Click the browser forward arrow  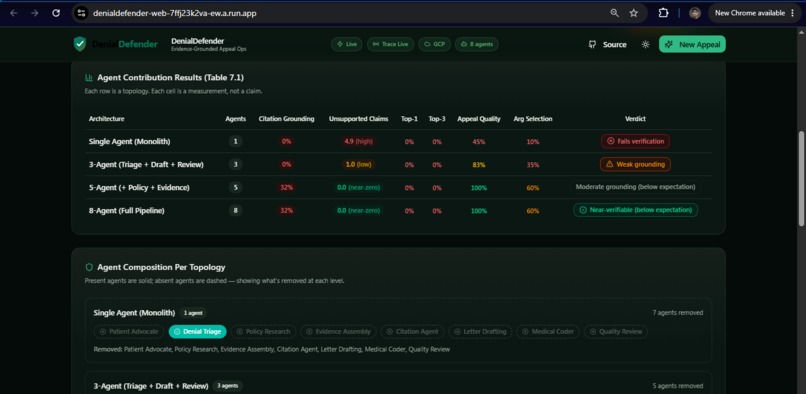click(x=35, y=13)
